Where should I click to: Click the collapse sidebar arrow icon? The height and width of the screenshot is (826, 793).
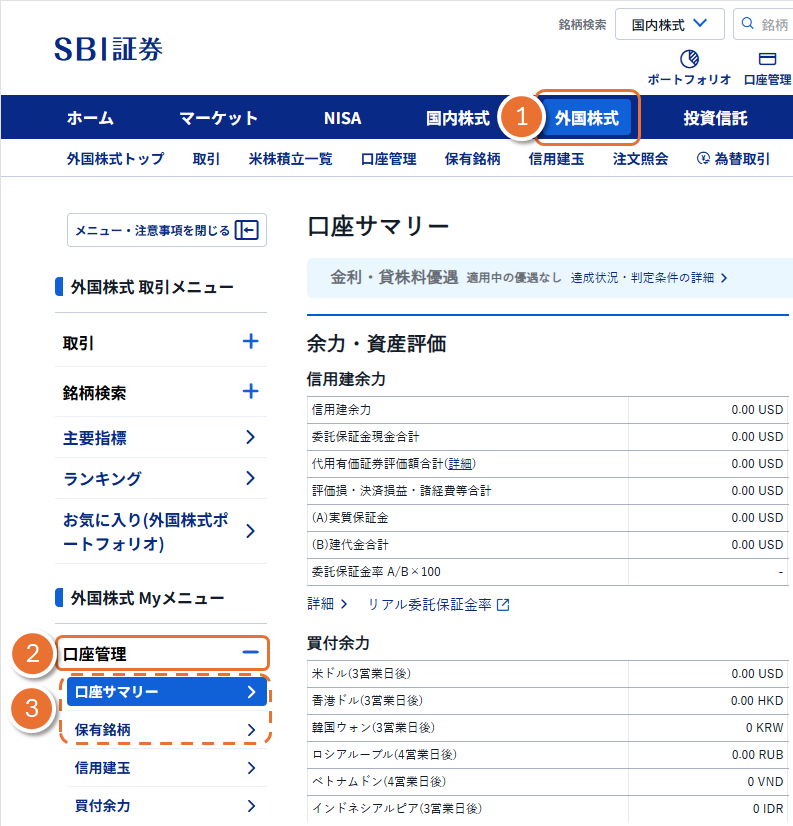click(x=246, y=231)
